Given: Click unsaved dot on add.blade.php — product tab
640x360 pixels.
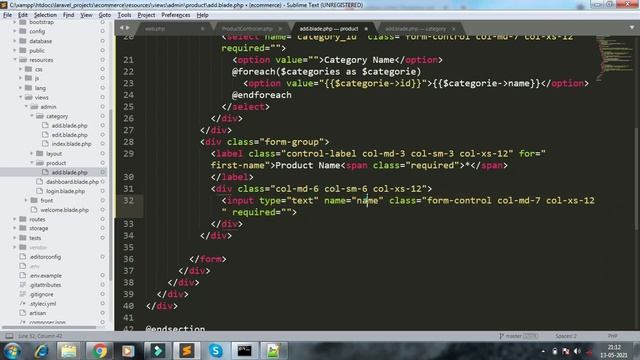Looking at the screenshot, I should pos(366,29).
